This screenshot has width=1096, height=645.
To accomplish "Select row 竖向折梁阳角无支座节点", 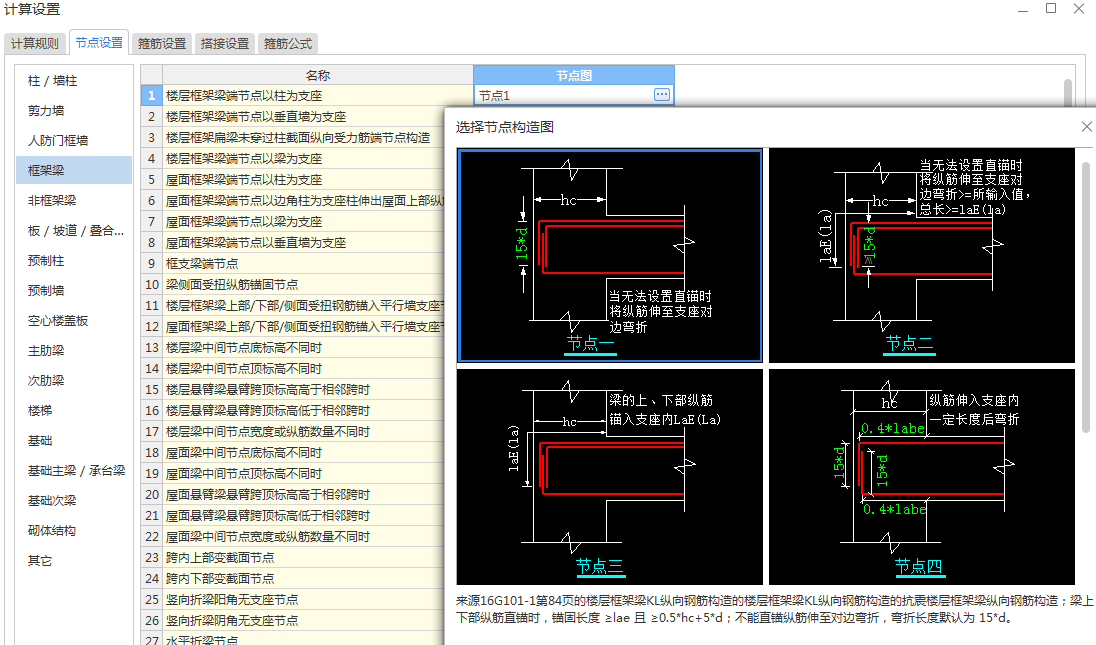I will point(303,599).
